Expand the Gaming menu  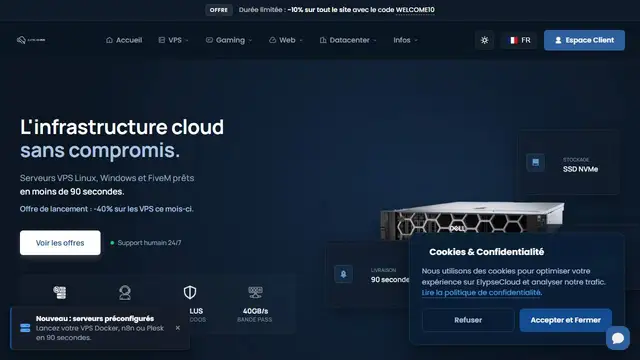(x=229, y=40)
